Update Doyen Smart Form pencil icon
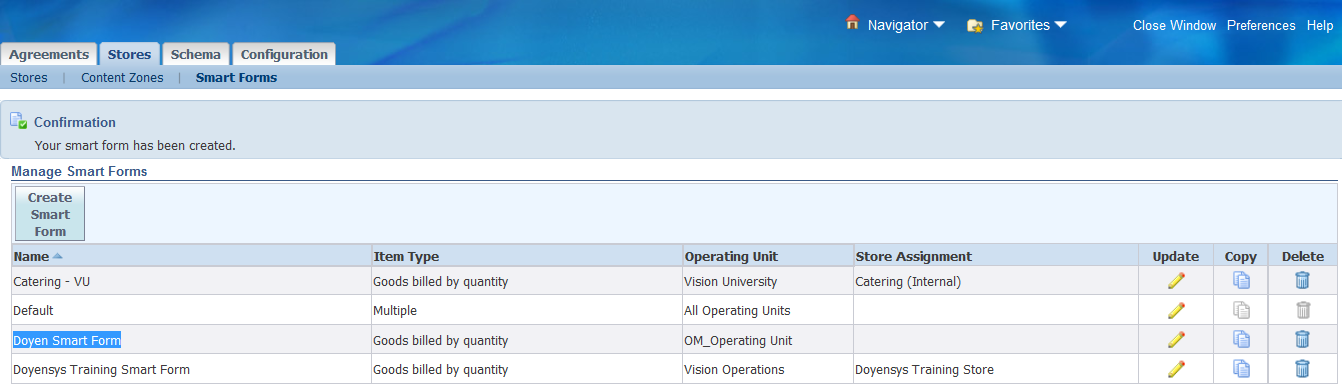The image size is (1342, 384). (x=1176, y=339)
